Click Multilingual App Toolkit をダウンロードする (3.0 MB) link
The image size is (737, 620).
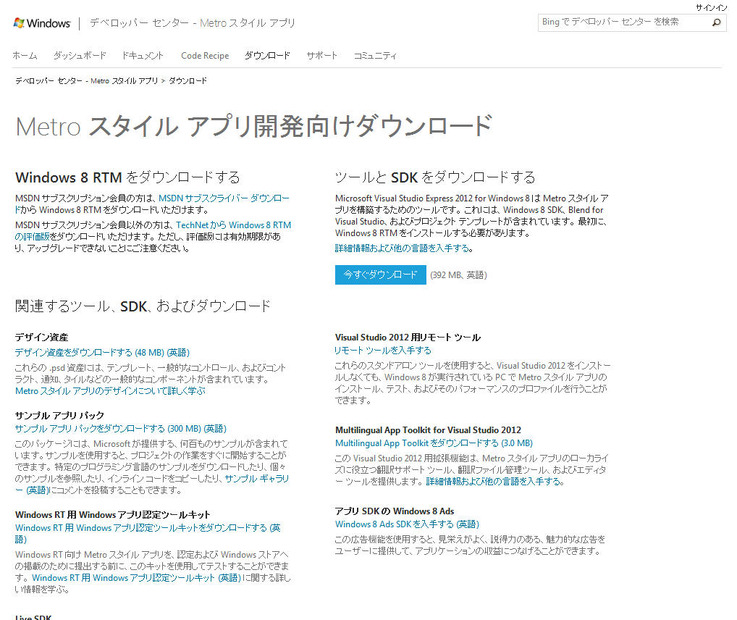coord(434,443)
